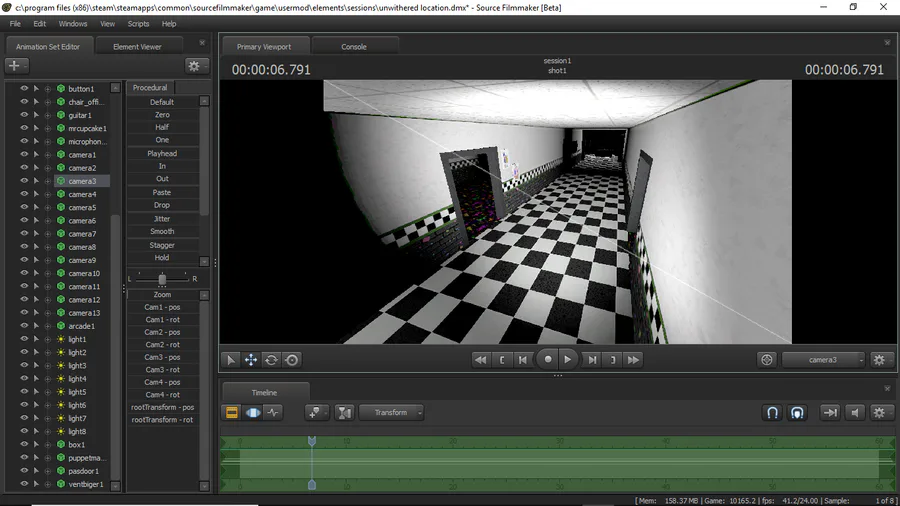Switch to Element Viewer tab
This screenshot has height=506, width=900.
137,46
